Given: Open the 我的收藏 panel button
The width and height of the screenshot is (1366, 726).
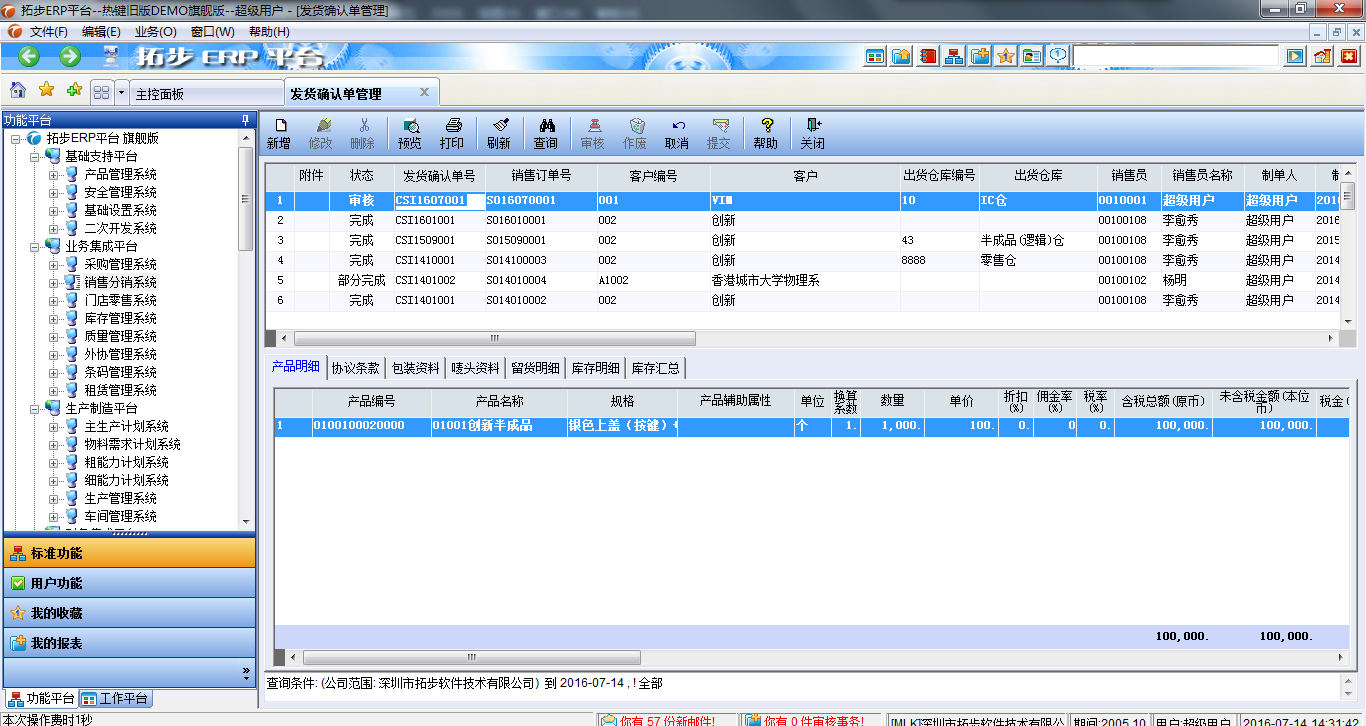Looking at the screenshot, I should 129,613.
